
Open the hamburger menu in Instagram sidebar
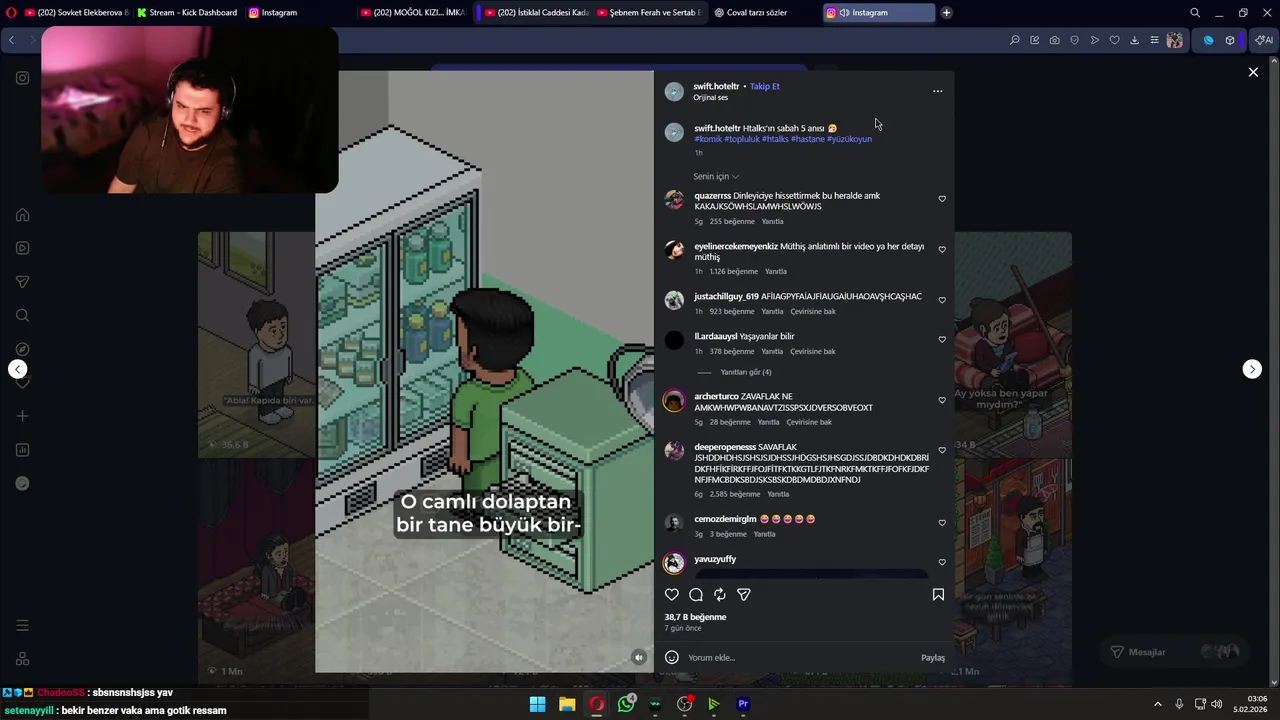coord(22,625)
